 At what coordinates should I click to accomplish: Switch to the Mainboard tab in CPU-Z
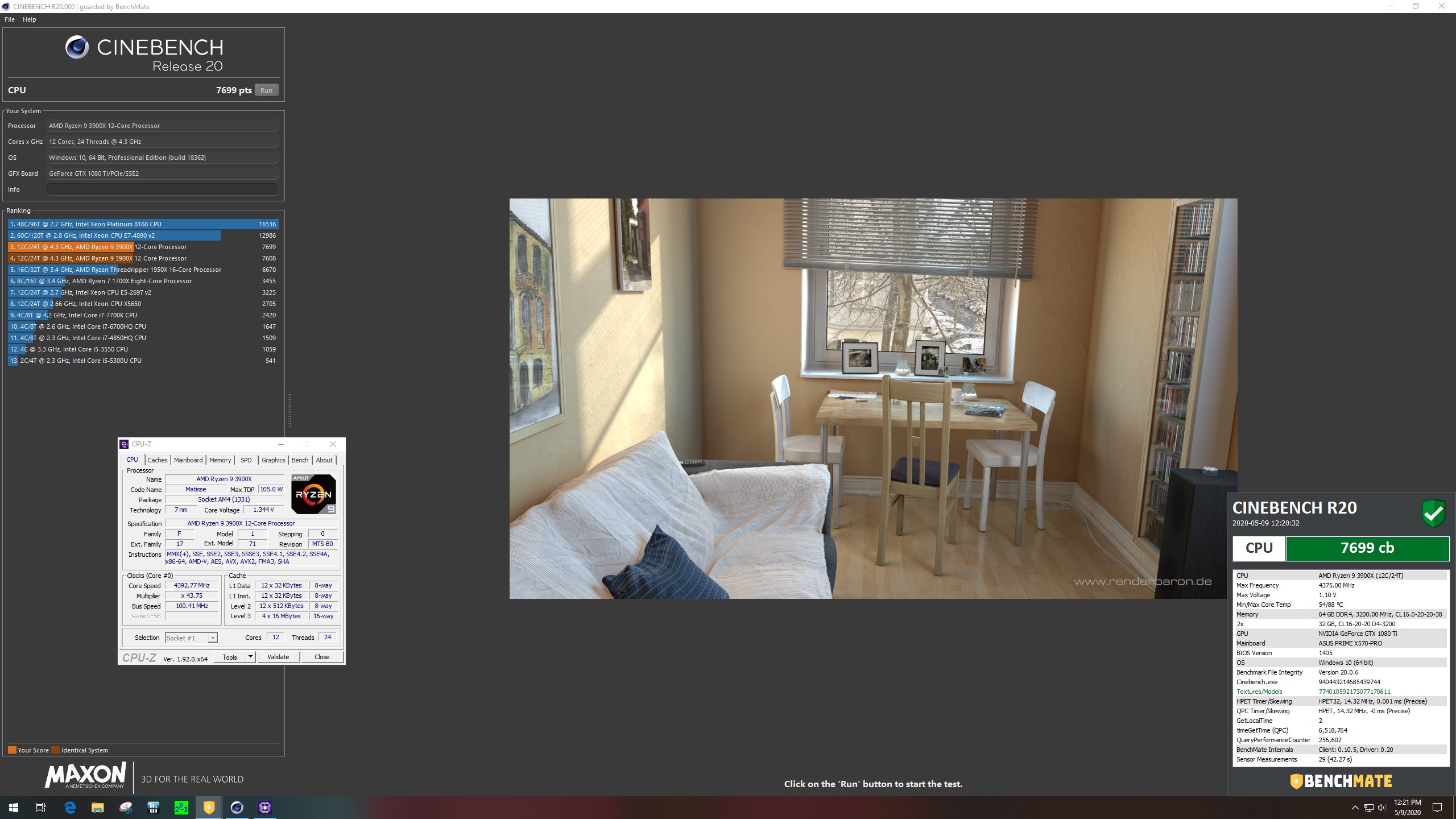click(188, 460)
